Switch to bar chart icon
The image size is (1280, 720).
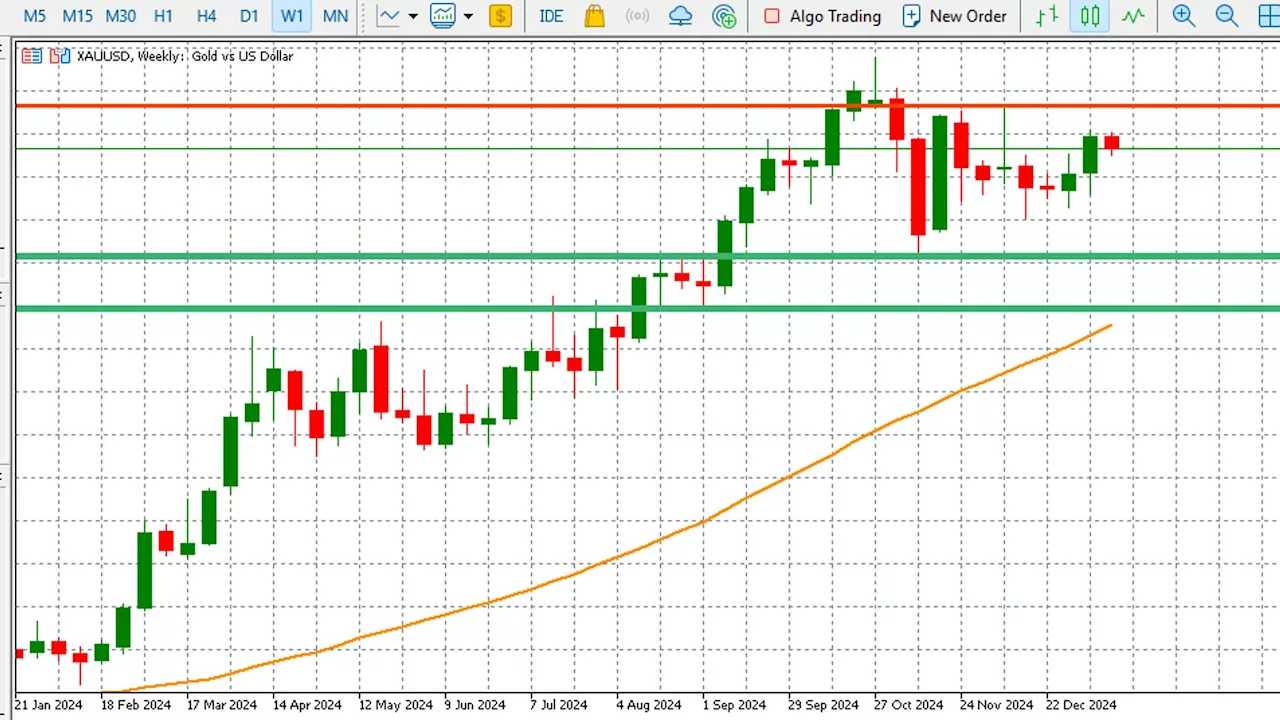point(1047,16)
